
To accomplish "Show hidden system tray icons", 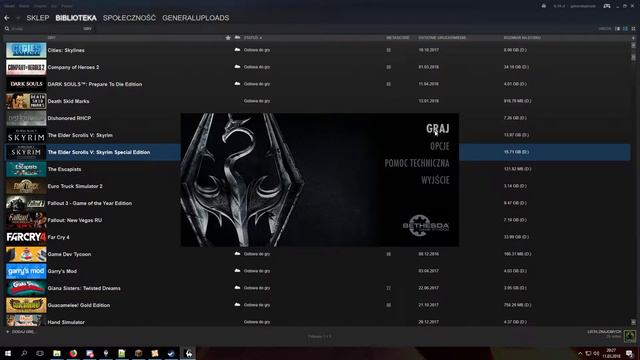I will click(580, 353).
